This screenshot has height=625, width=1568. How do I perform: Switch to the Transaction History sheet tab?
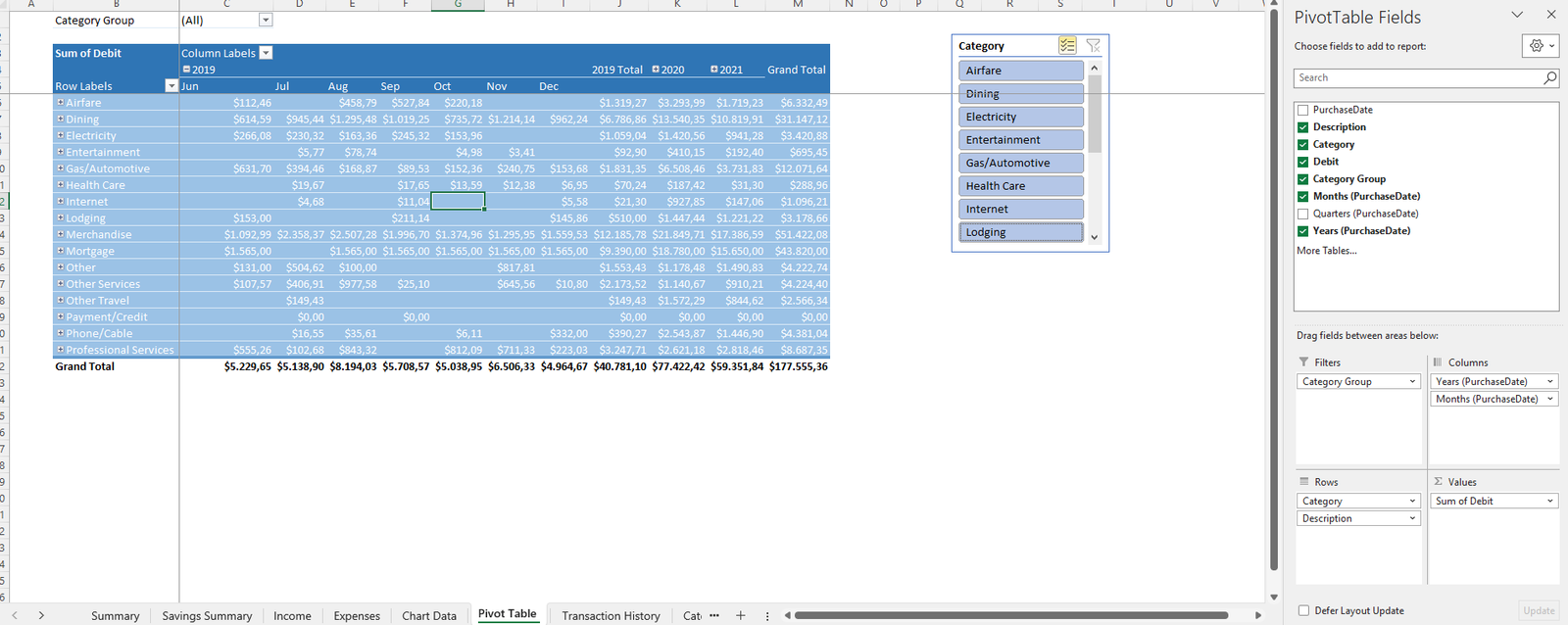click(611, 616)
